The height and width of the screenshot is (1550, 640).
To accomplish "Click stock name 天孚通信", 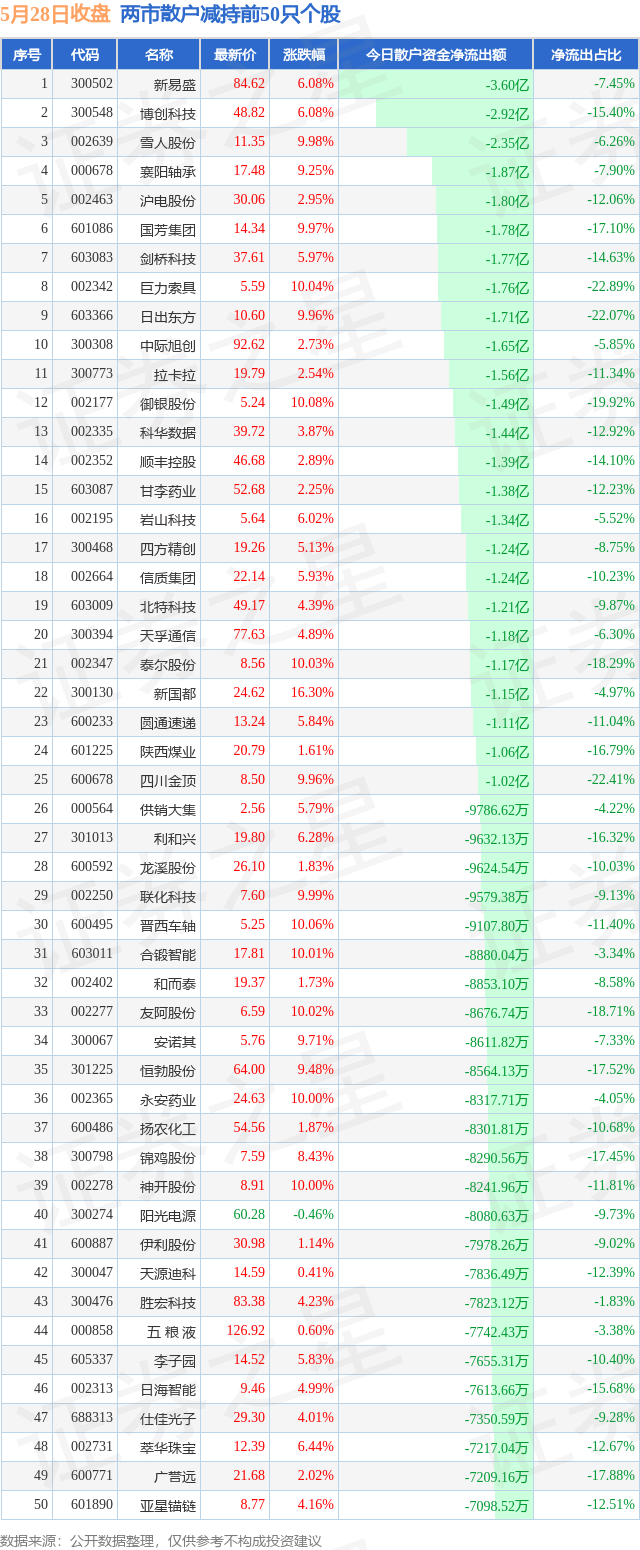I will tap(168, 635).
